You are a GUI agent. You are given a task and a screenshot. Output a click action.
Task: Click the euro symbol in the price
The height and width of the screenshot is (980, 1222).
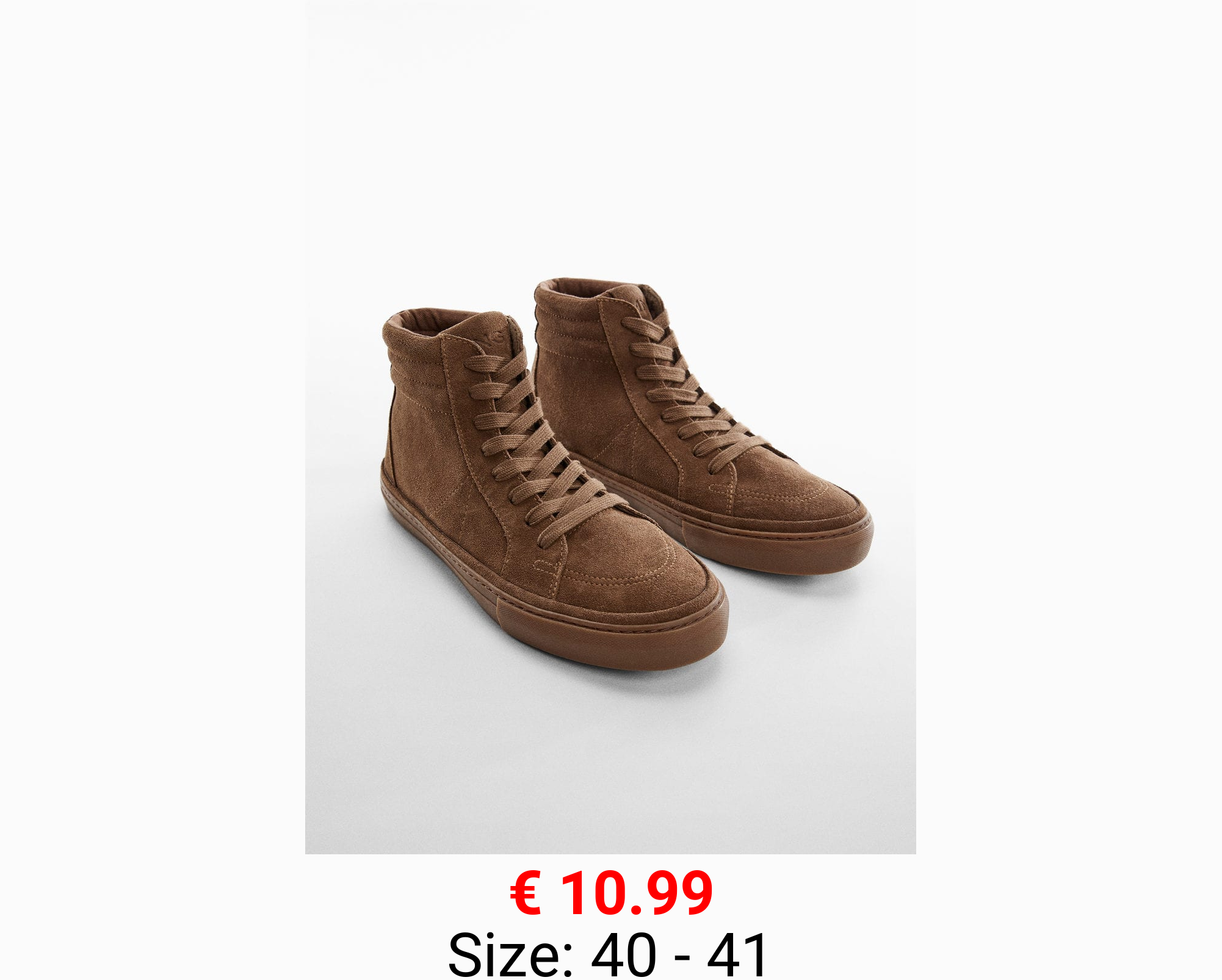(x=526, y=893)
